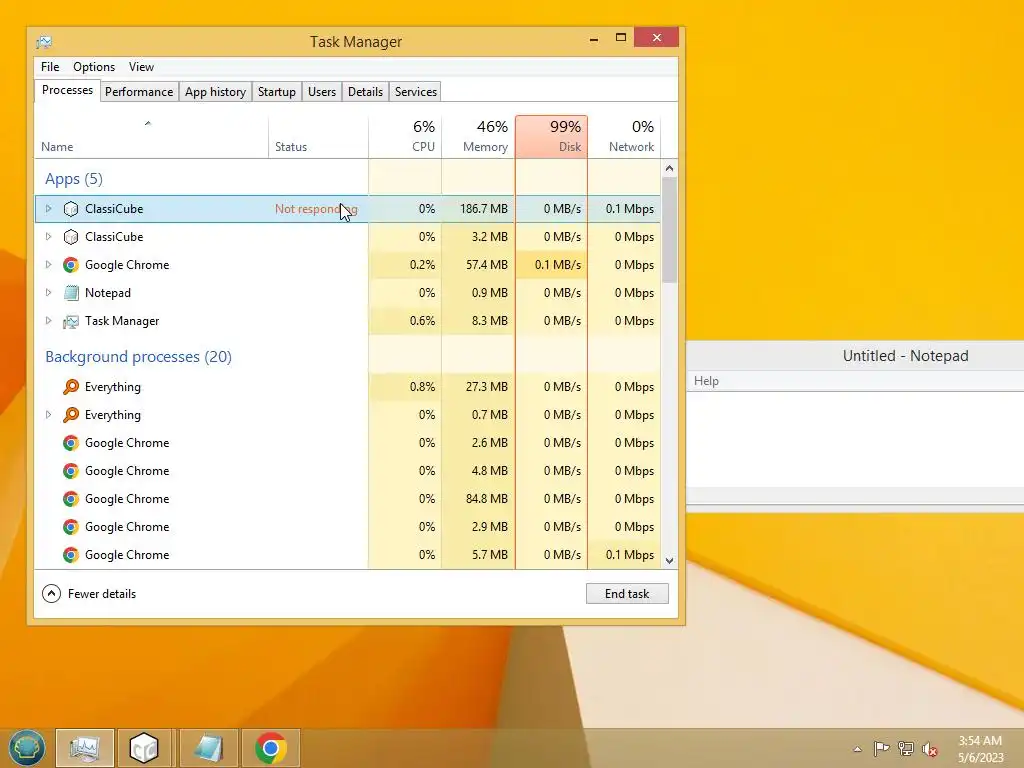The width and height of the screenshot is (1024, 768).
Task: Open Help menu in Notepad window
Action: point(706,381)
